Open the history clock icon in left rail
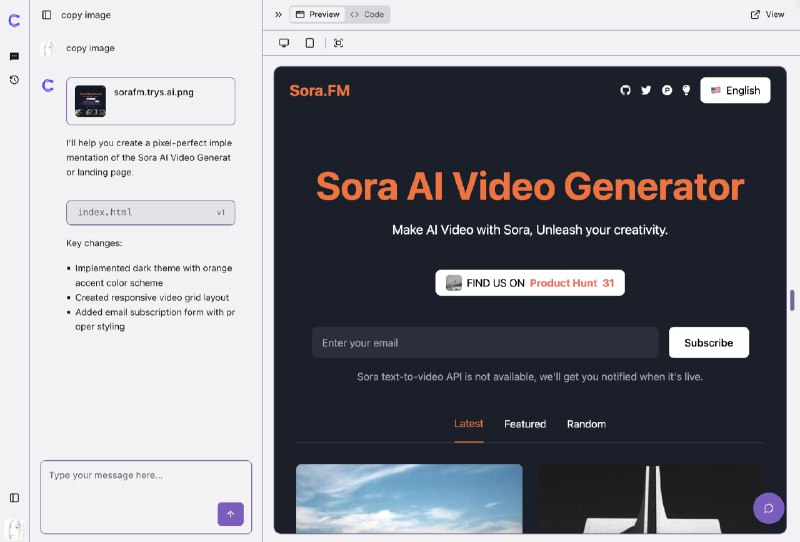 pos(14,80)
